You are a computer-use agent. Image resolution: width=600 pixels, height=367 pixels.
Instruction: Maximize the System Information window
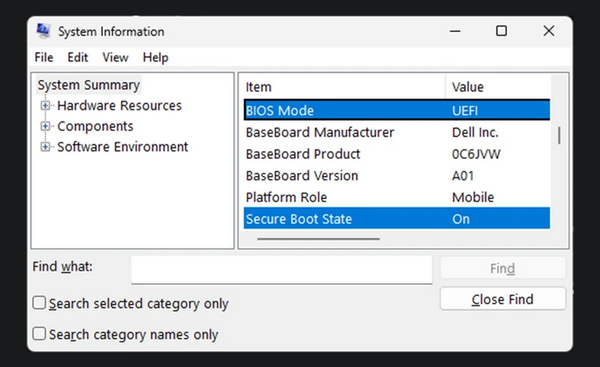[x=501, y=31]
